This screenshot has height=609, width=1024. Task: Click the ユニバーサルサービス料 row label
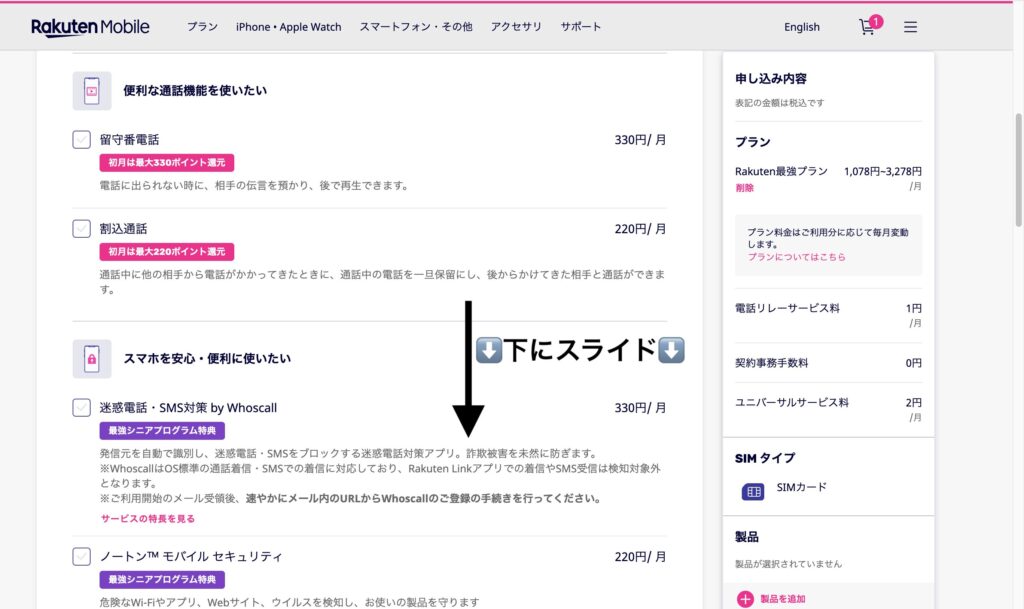coord(792,403)
